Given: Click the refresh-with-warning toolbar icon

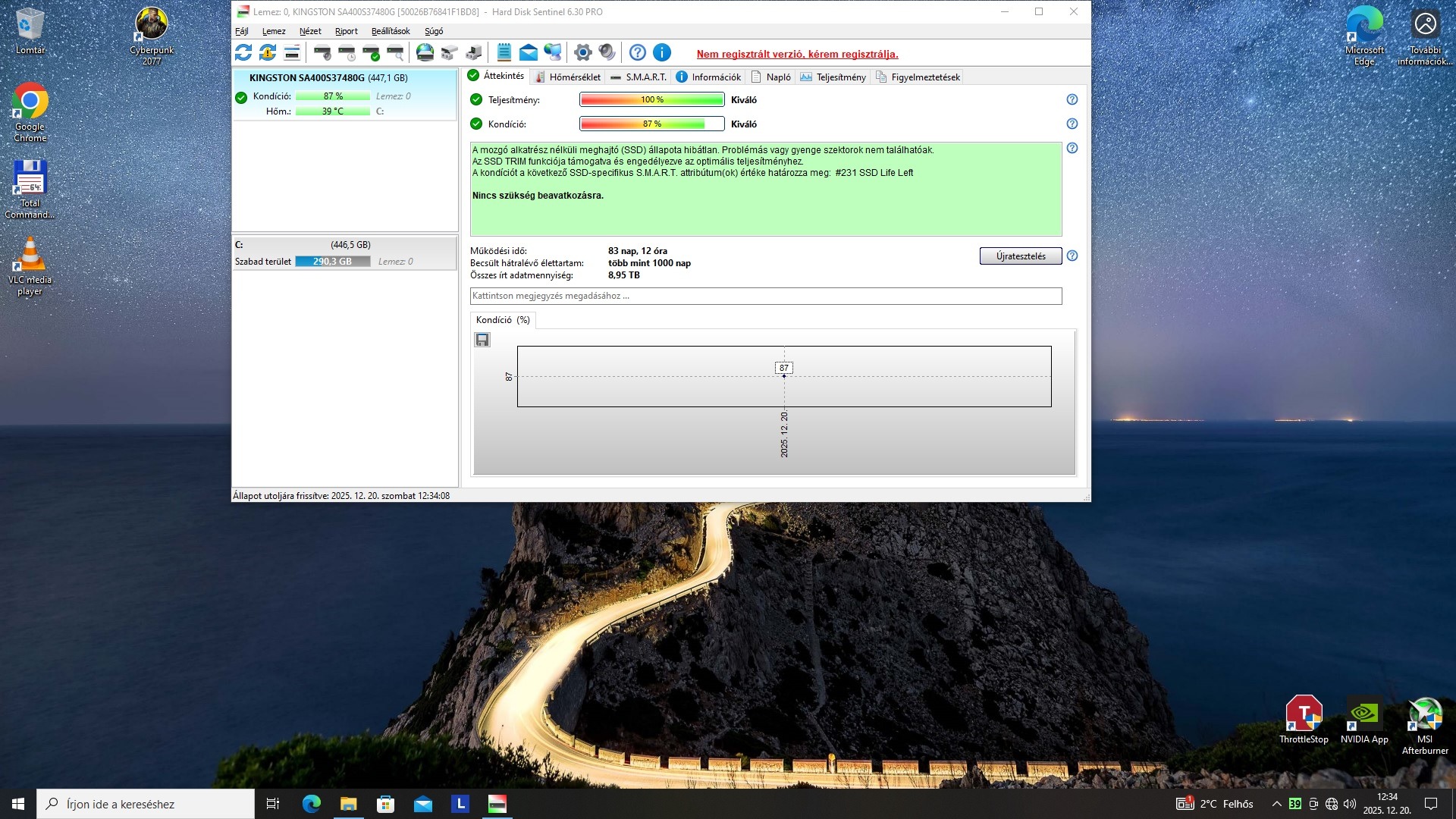Looking at the screenshot, I should click(268, 52).
